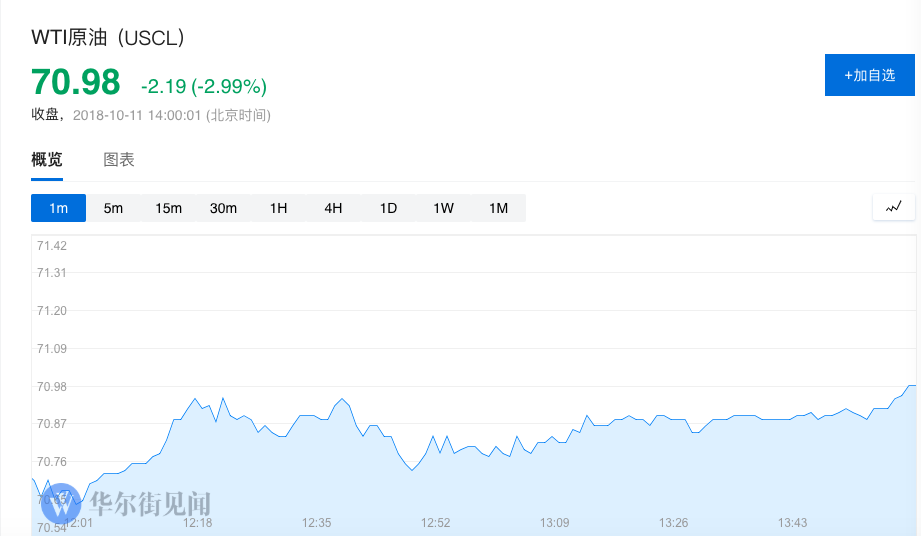Choose the 30m timeframe

[223, 208]
